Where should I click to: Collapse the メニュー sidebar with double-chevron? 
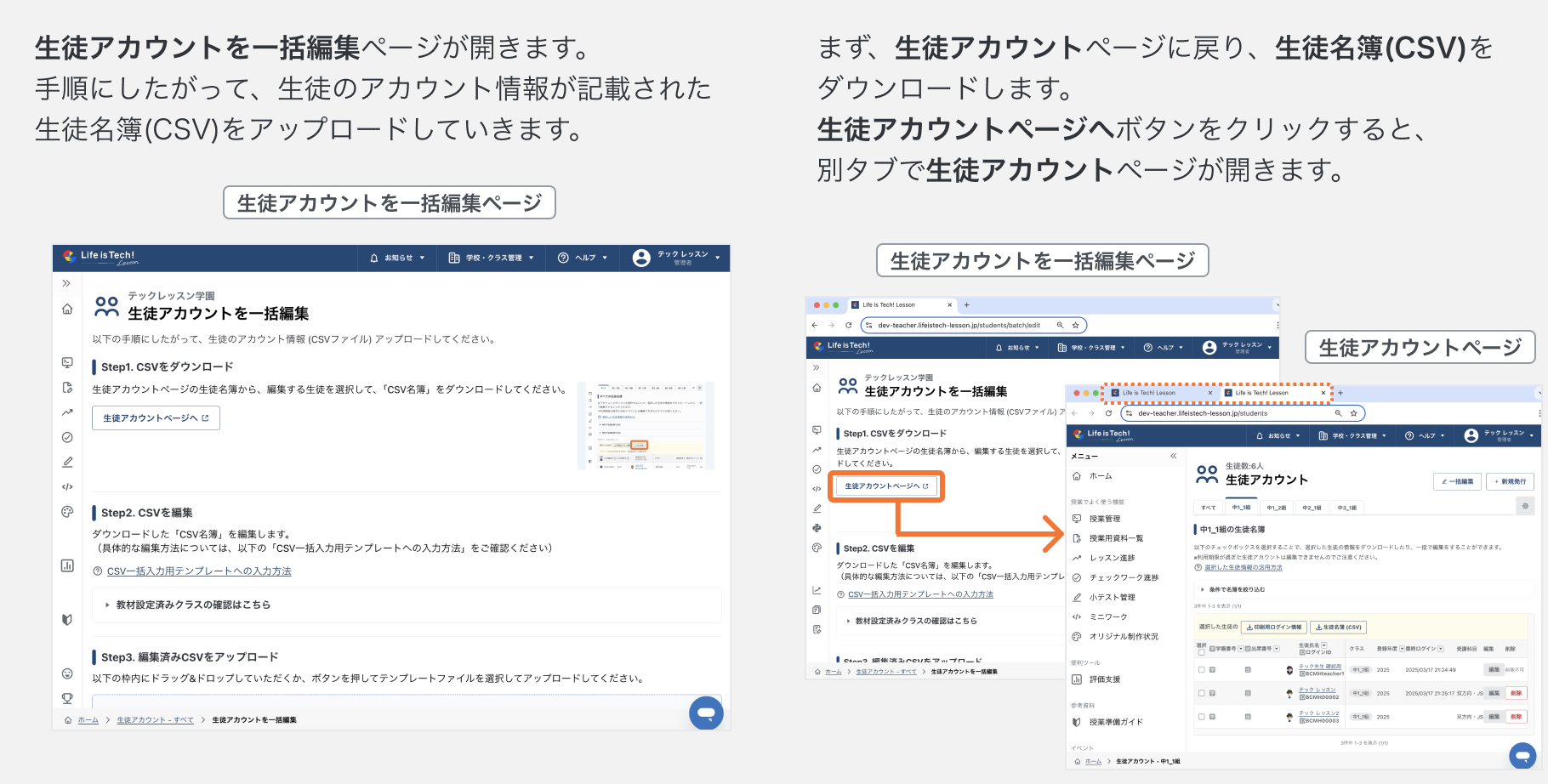click(1173, 456)
